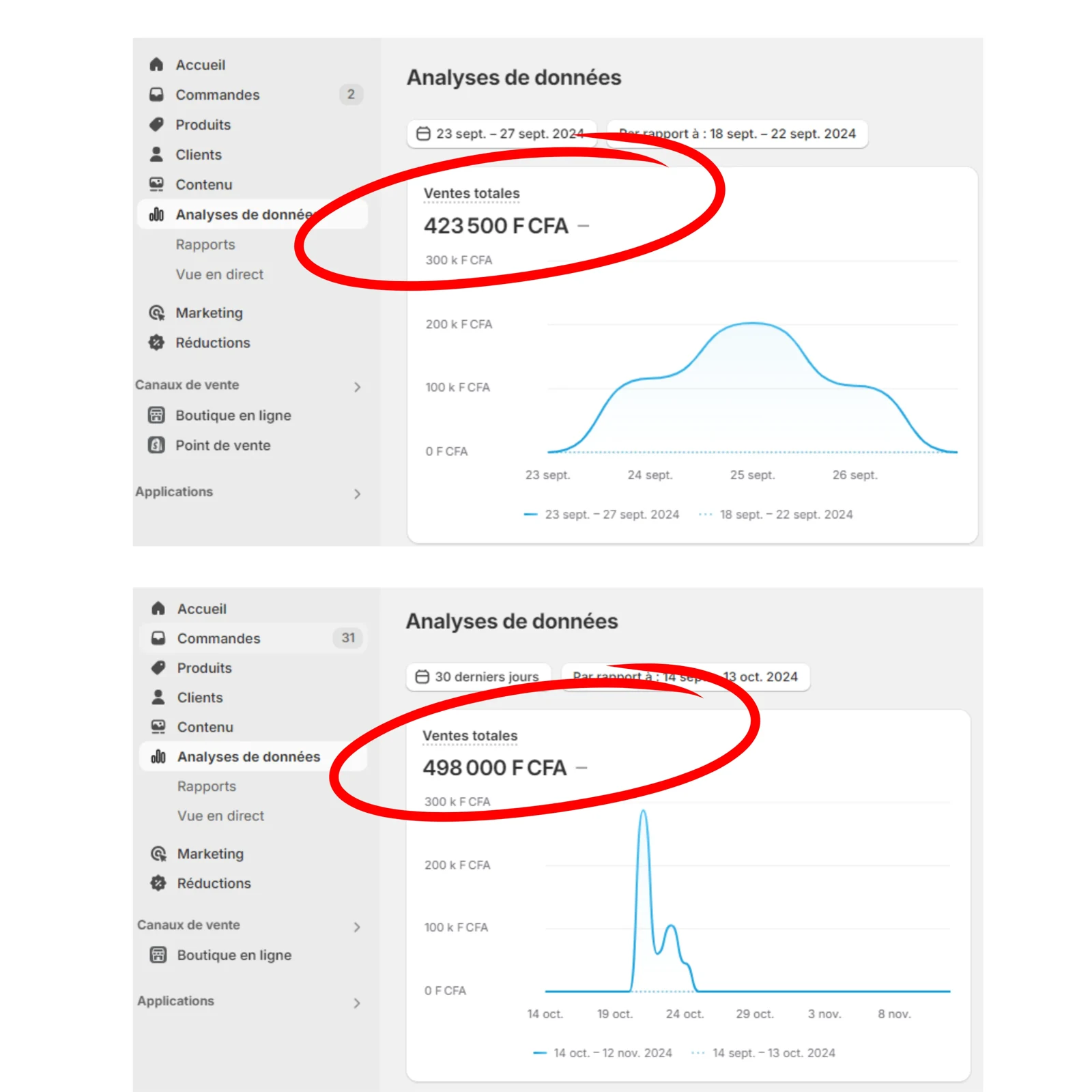The width and height of the screenshot is (1092, 1092).
Task: Click the Réductions badge icon in top screenshot
Action: tap(156, 343)
